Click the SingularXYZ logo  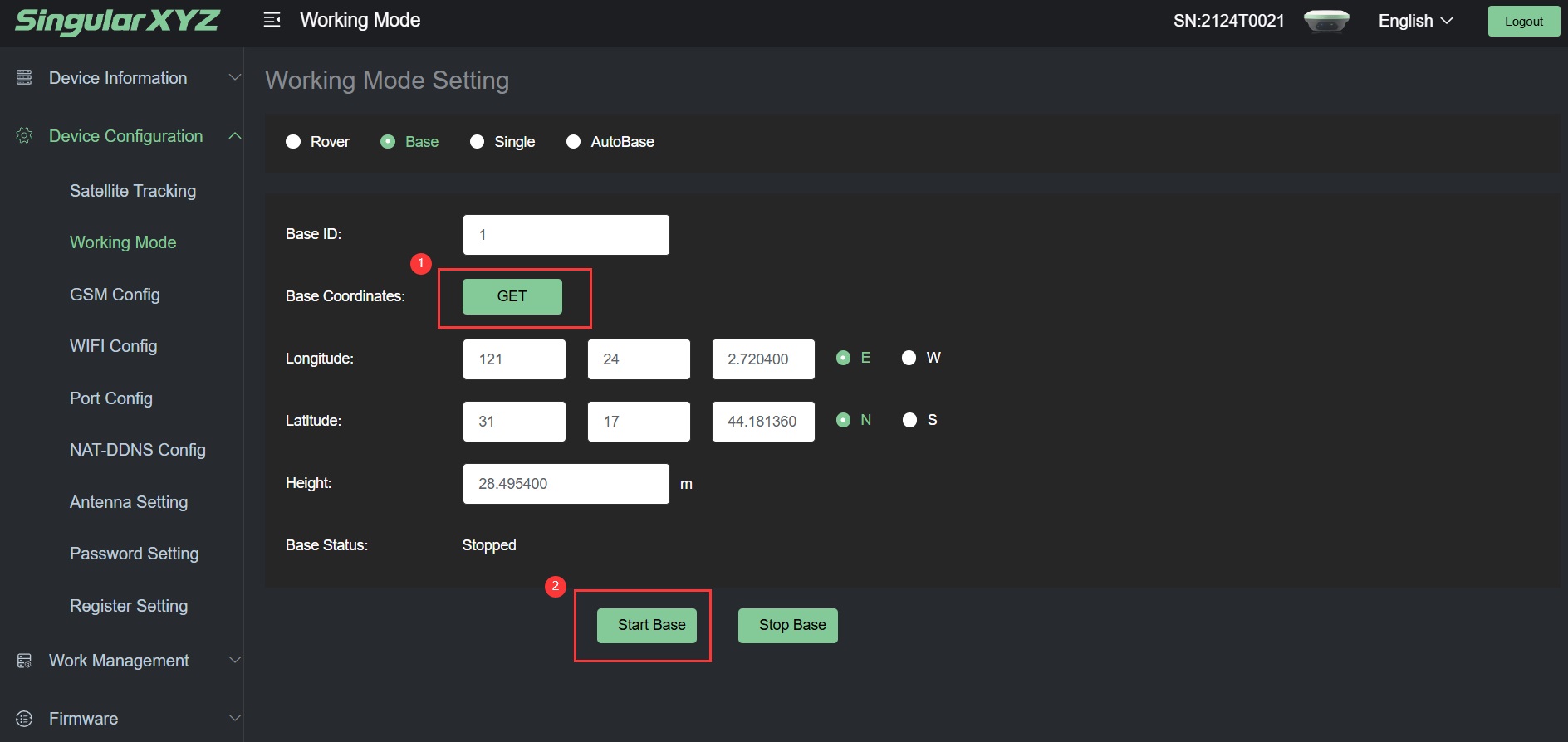(x=117, y=21)
